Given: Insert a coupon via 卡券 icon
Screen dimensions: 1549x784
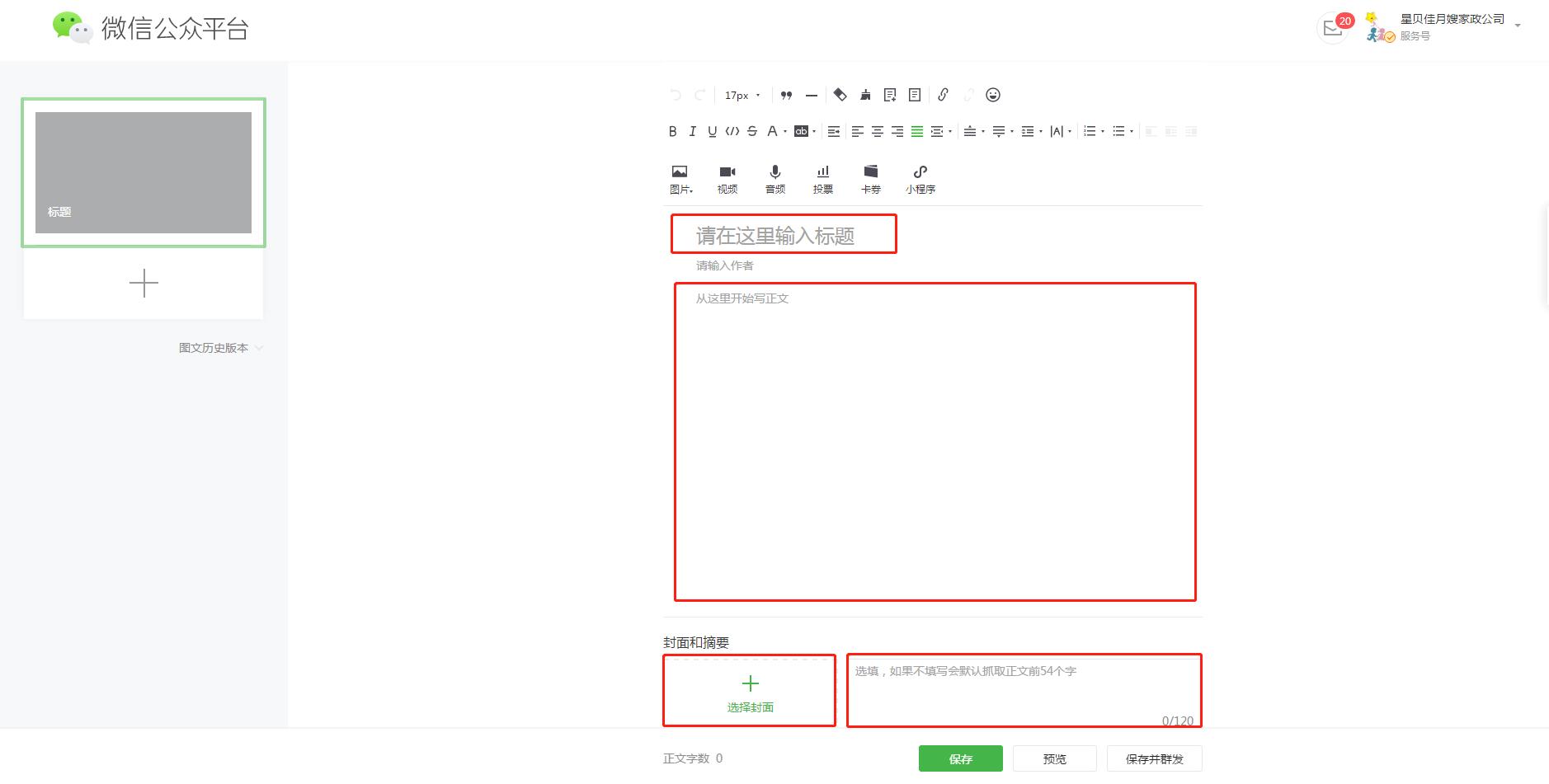Looking at the screenshot, I should tap(871, 179).
